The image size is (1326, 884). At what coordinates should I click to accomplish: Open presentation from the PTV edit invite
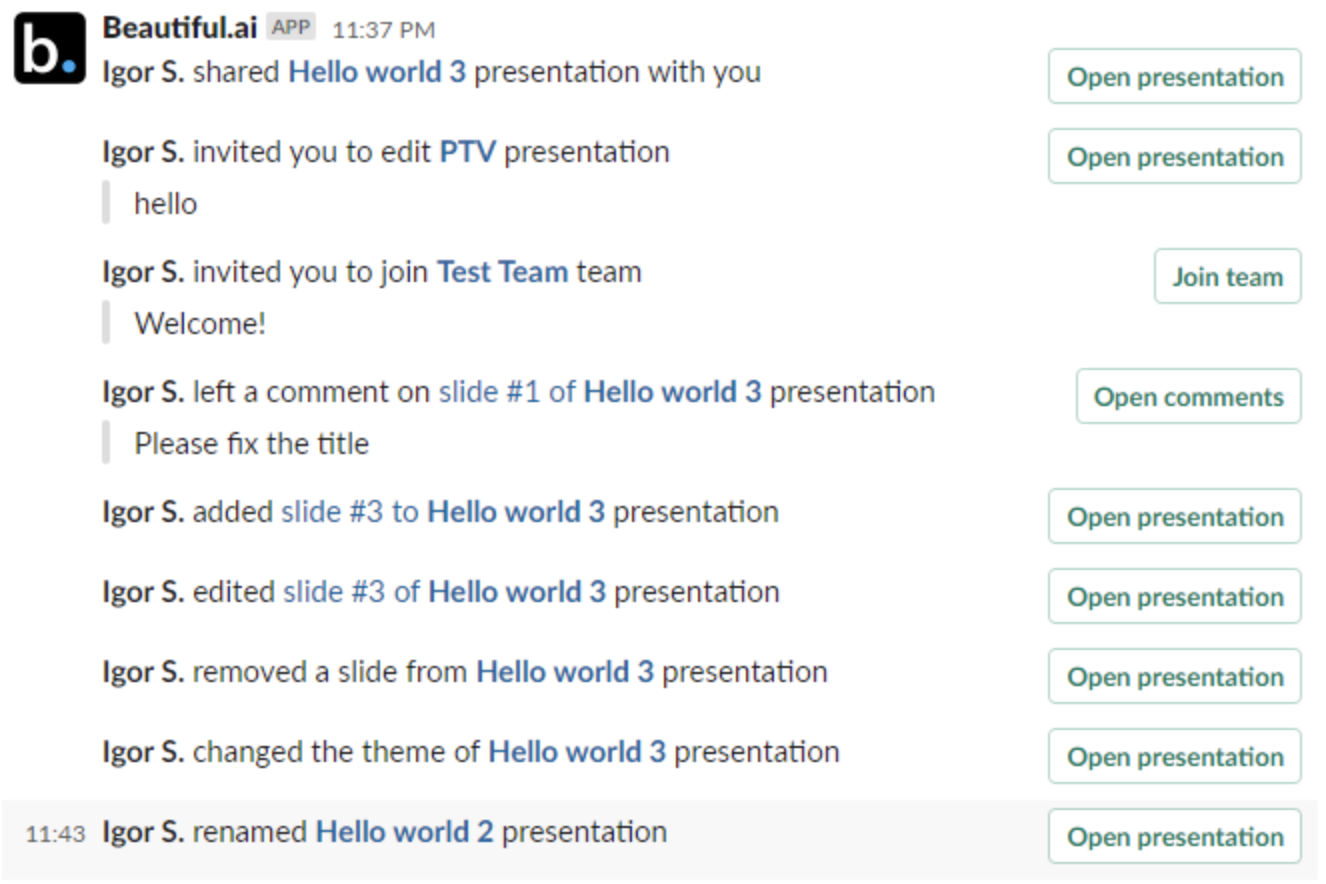pyautogui.click(x=1175, y=157)
